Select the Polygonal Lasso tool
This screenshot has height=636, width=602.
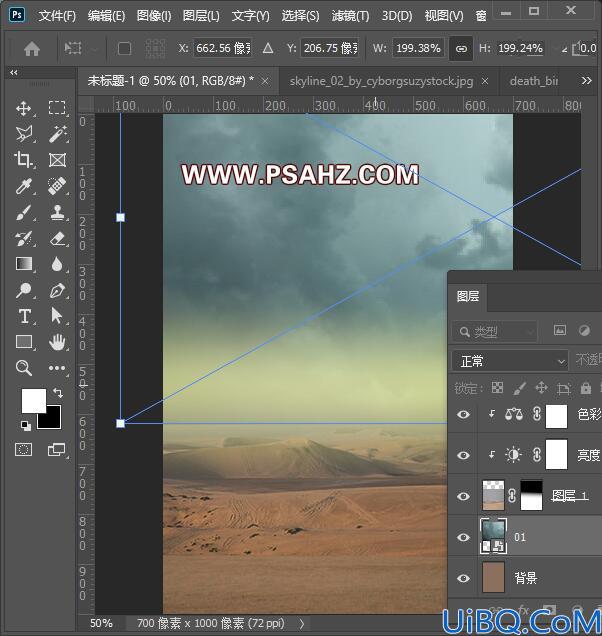(24, 134)
